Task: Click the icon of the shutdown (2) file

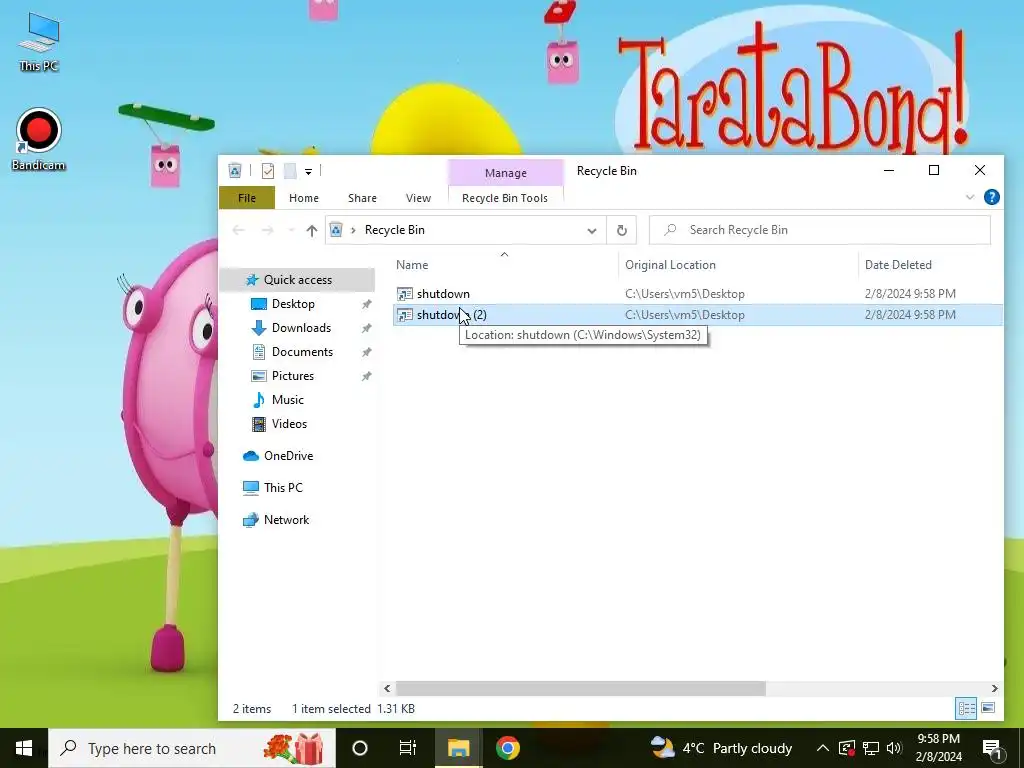Action: point(405,315)
